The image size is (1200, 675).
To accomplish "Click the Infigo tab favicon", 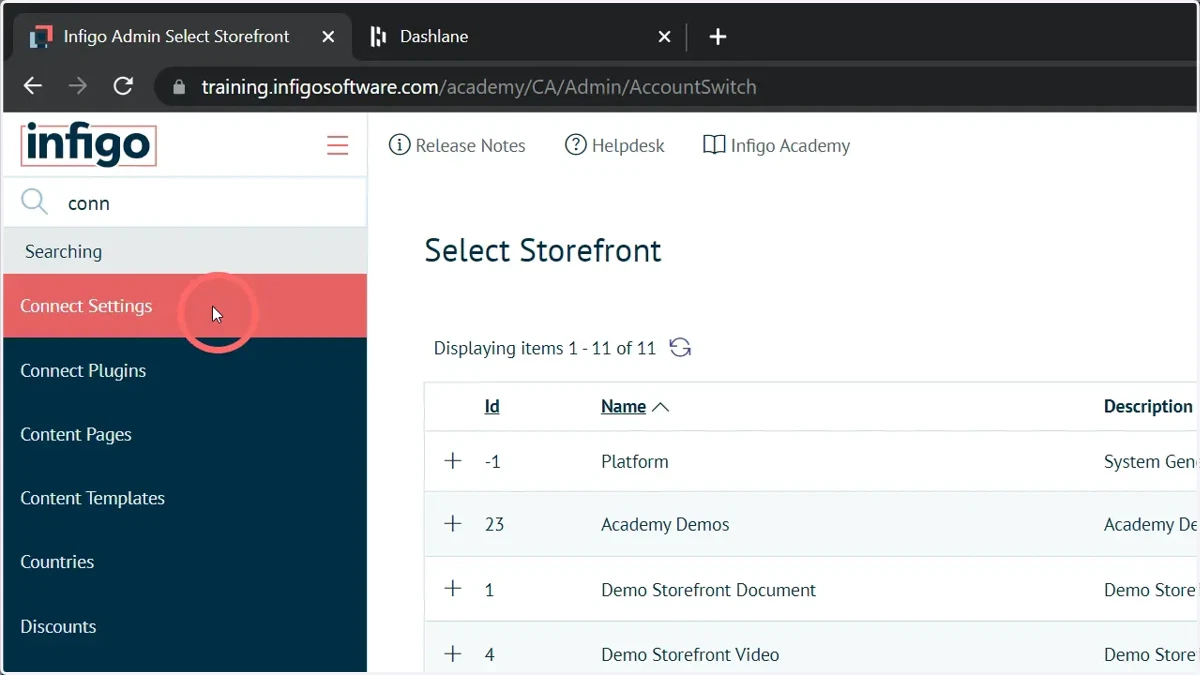I will point(40,37).
